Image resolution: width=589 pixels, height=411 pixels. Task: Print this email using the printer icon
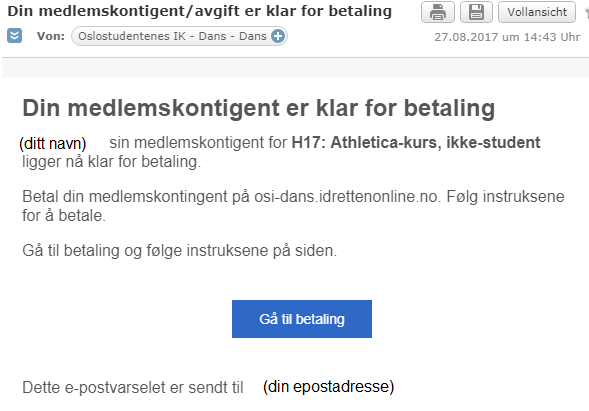point(438,12)
